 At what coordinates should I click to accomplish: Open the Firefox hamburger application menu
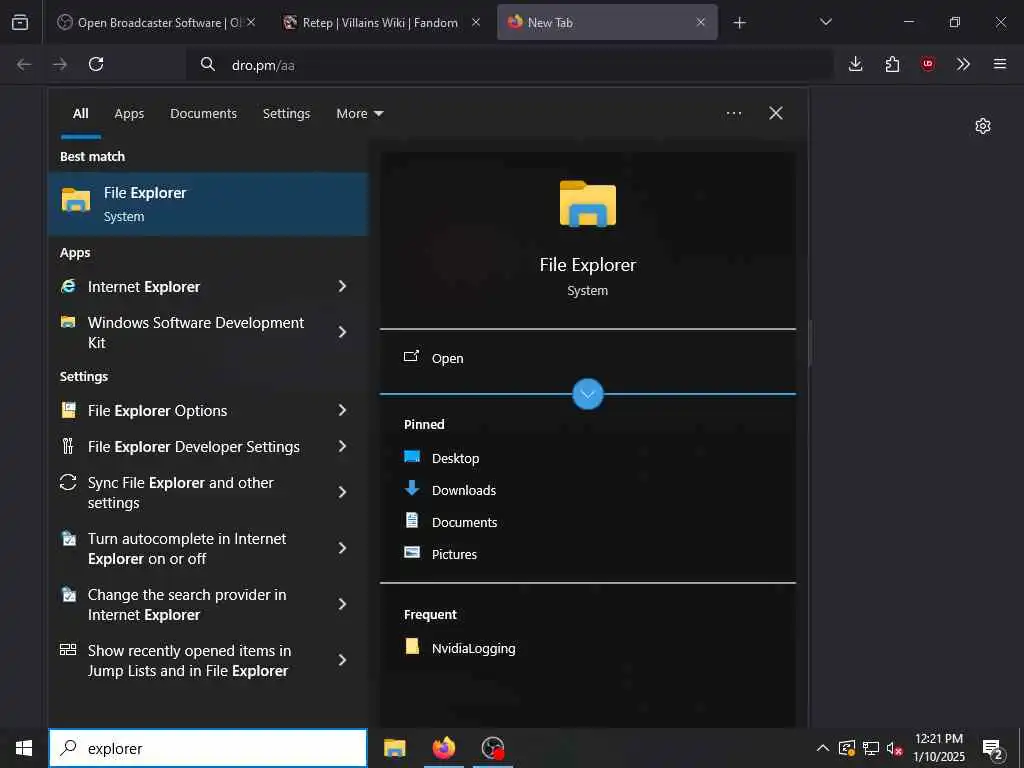pos(1000,64)
